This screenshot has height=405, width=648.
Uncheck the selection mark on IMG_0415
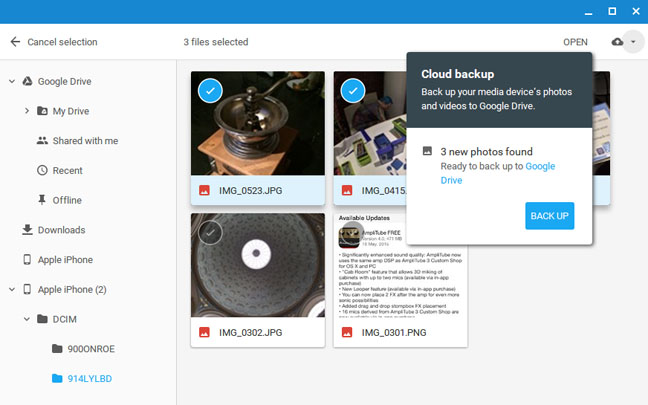[353, 91]
